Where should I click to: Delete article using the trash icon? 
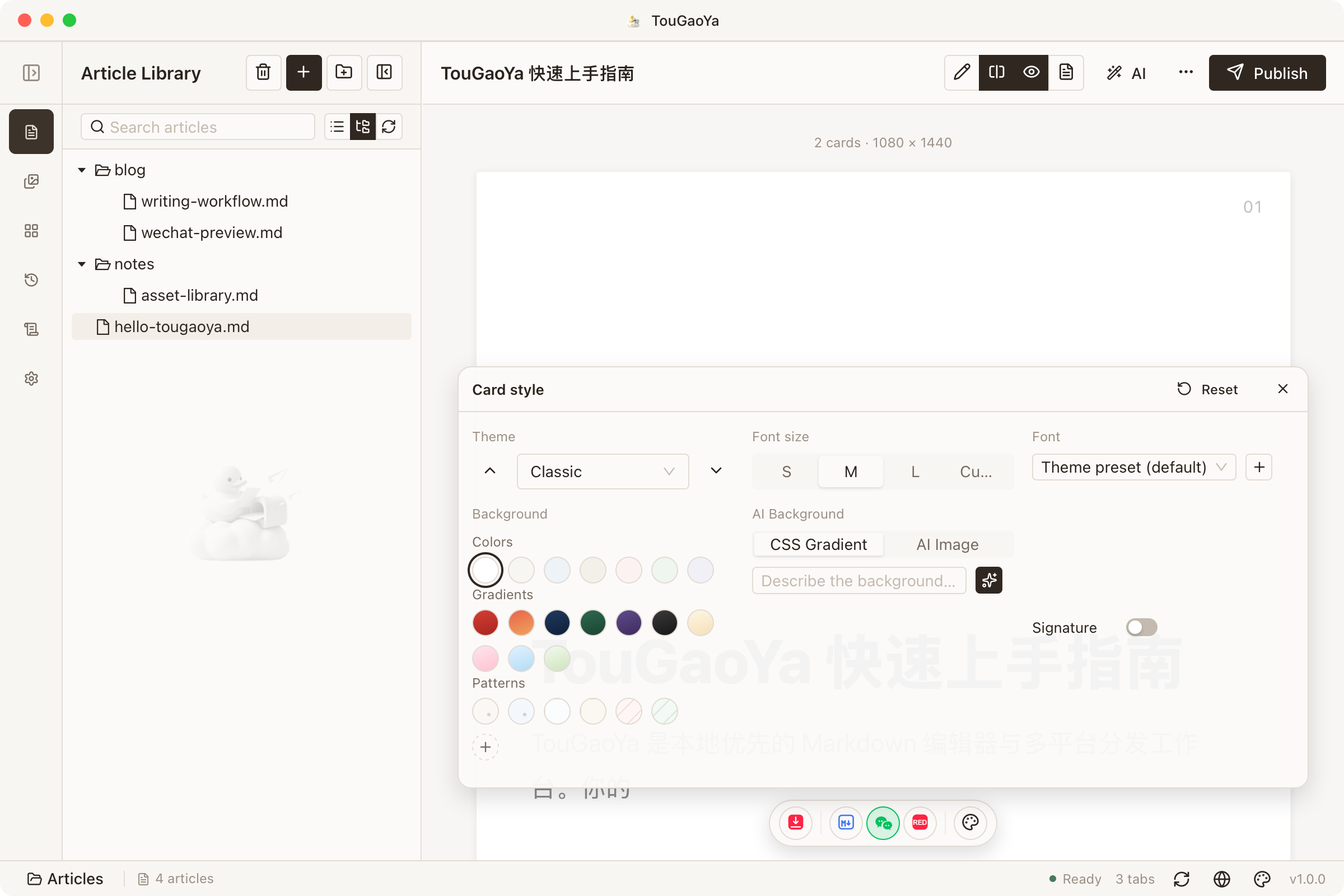[263, 73]
